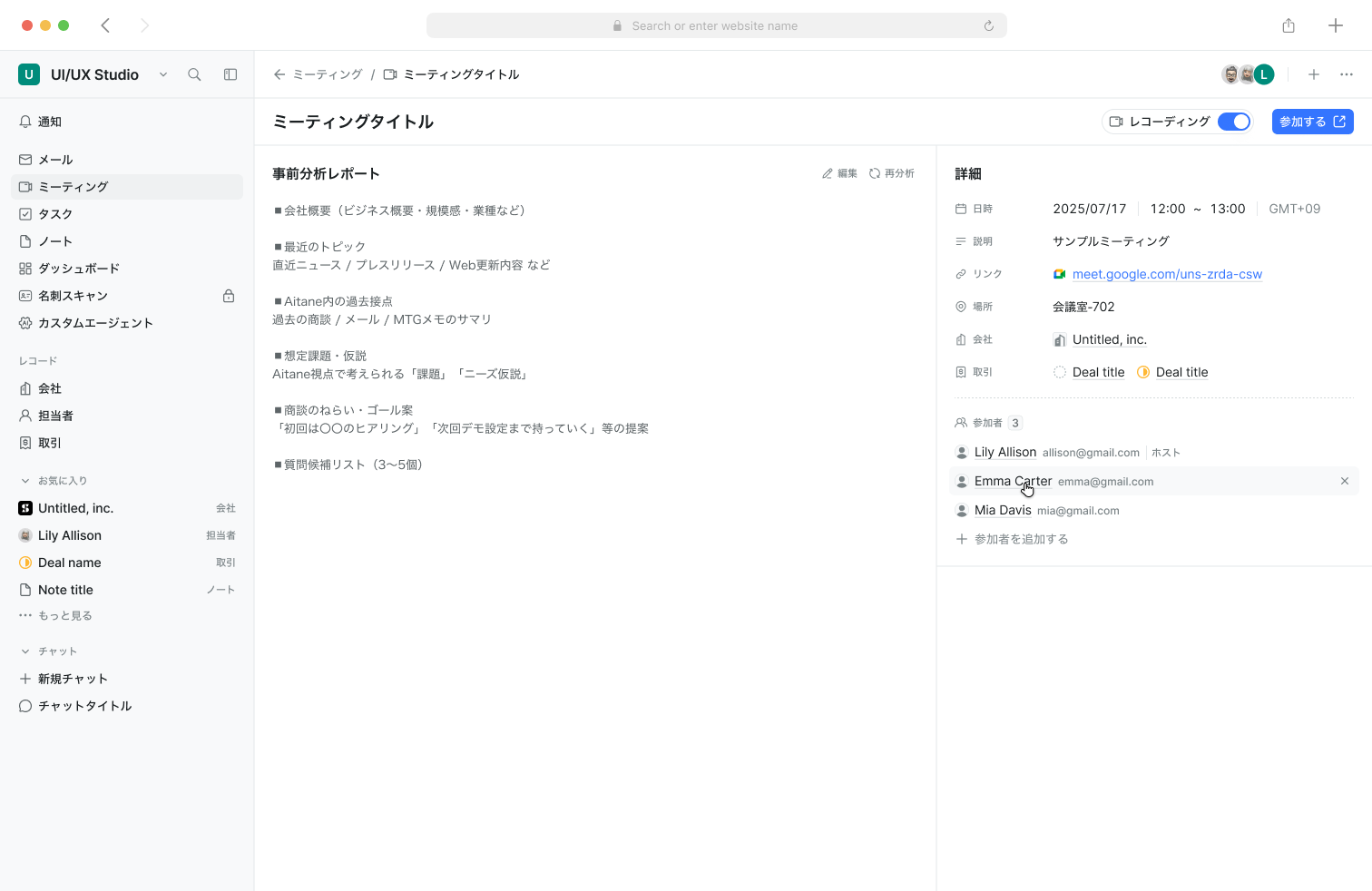
Task: Open search with the magnifier icon
Action: [x=194, y=74]
